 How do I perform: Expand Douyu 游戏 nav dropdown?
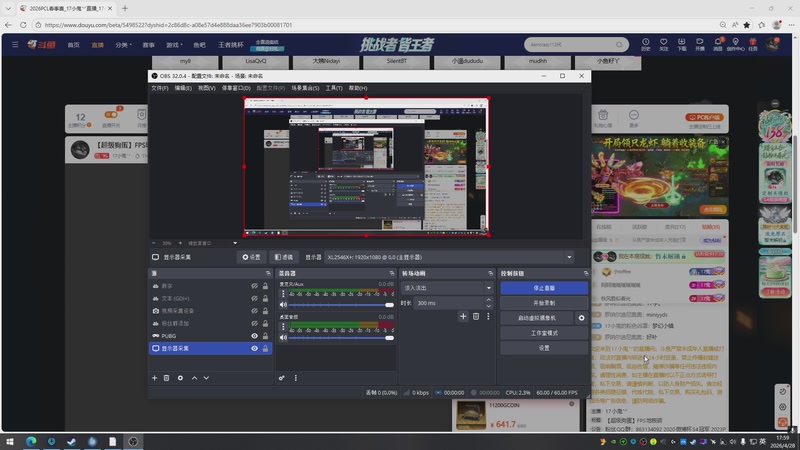pyautogui.click(x=174, y=45)
